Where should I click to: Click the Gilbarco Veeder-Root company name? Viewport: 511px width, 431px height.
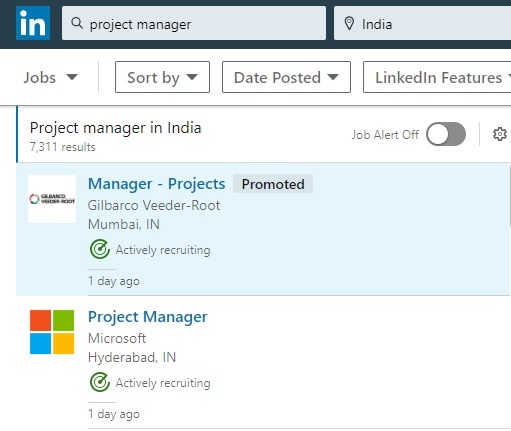pos(154,205)
